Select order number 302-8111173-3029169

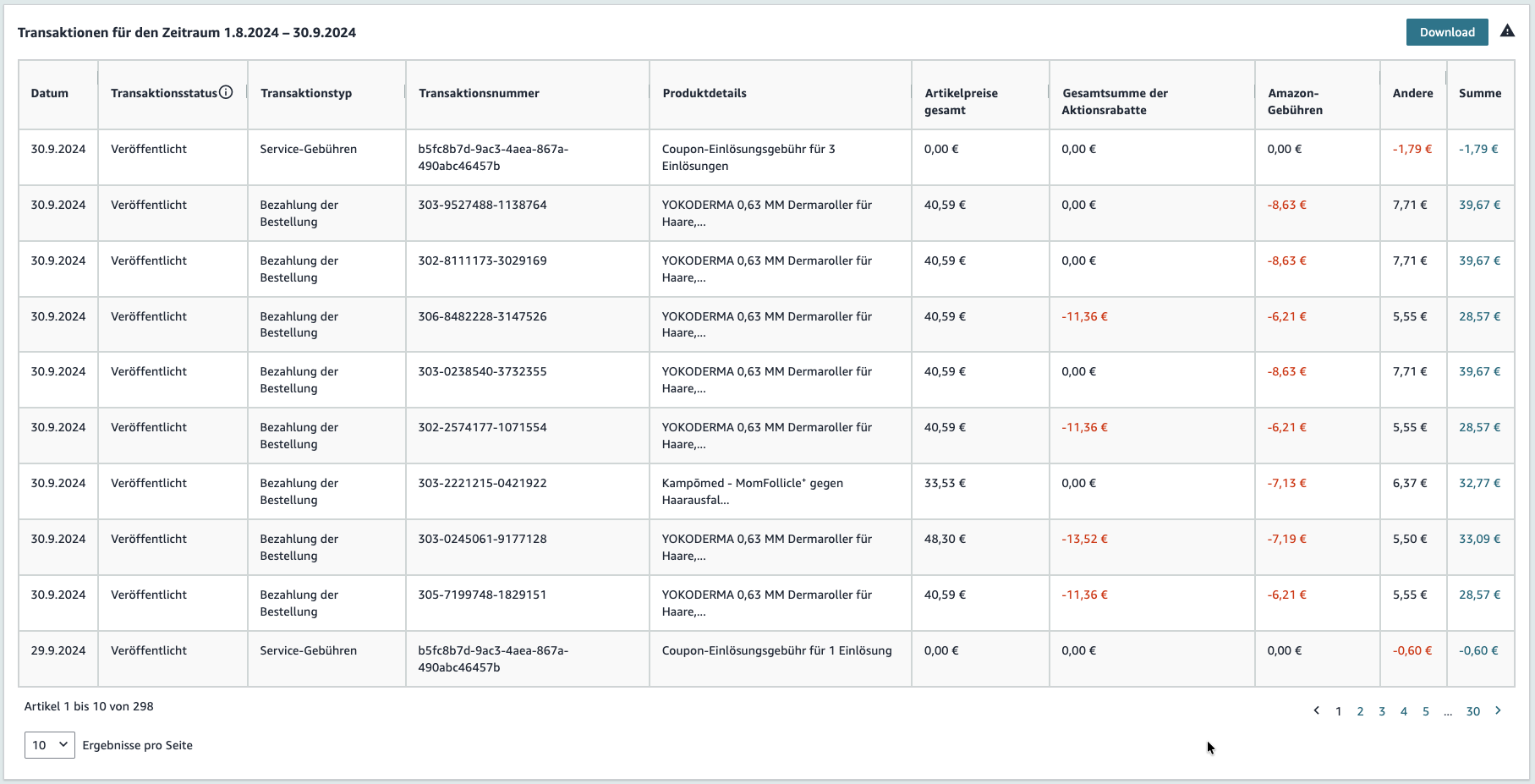[482, 260]
